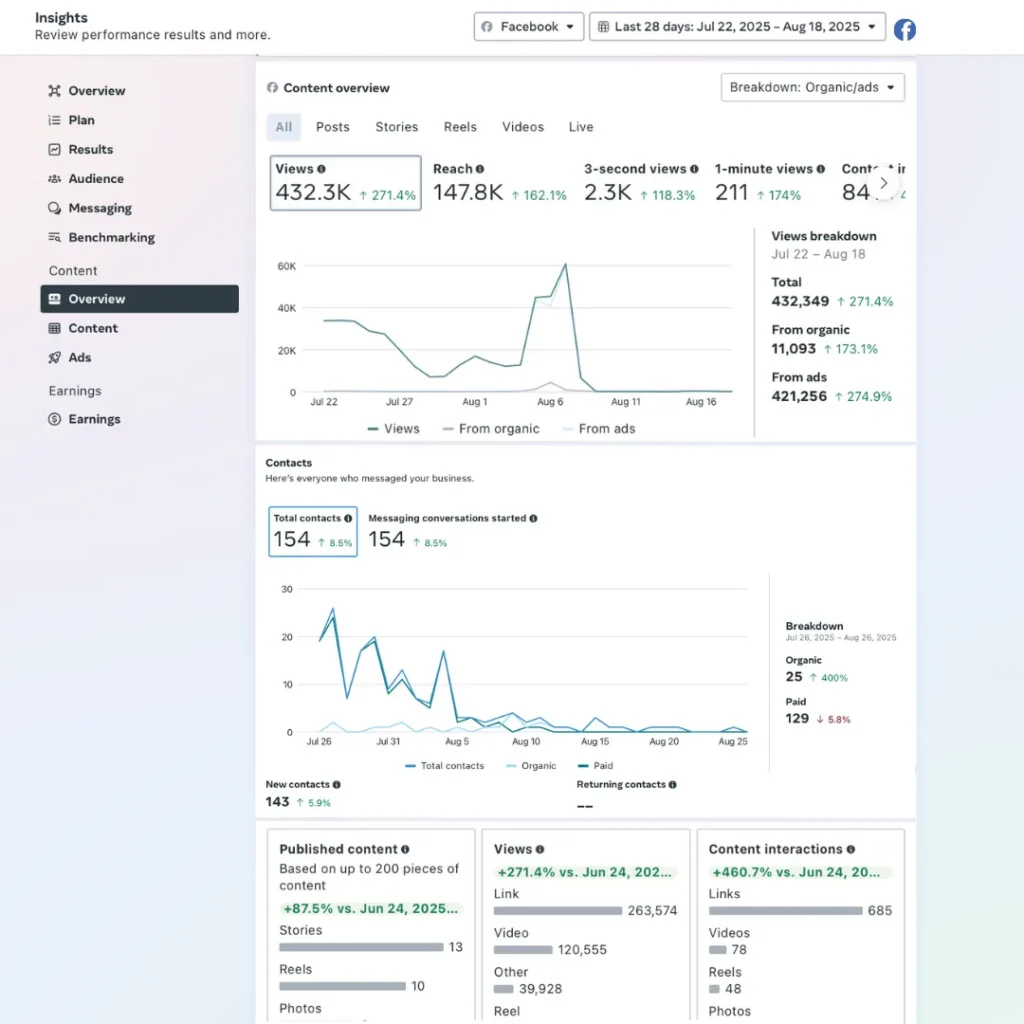Open the Facebook platform dropdown

[528, 27]
